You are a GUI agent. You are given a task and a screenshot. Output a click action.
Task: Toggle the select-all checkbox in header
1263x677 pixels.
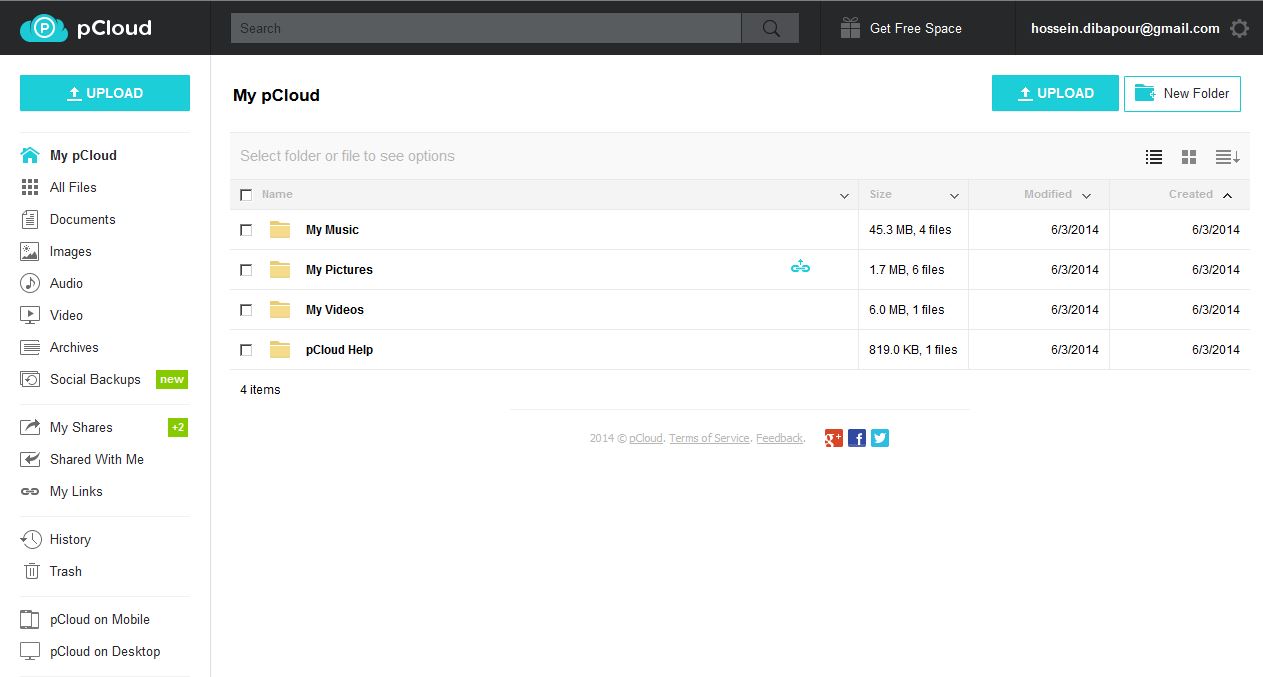pos(246,195)
